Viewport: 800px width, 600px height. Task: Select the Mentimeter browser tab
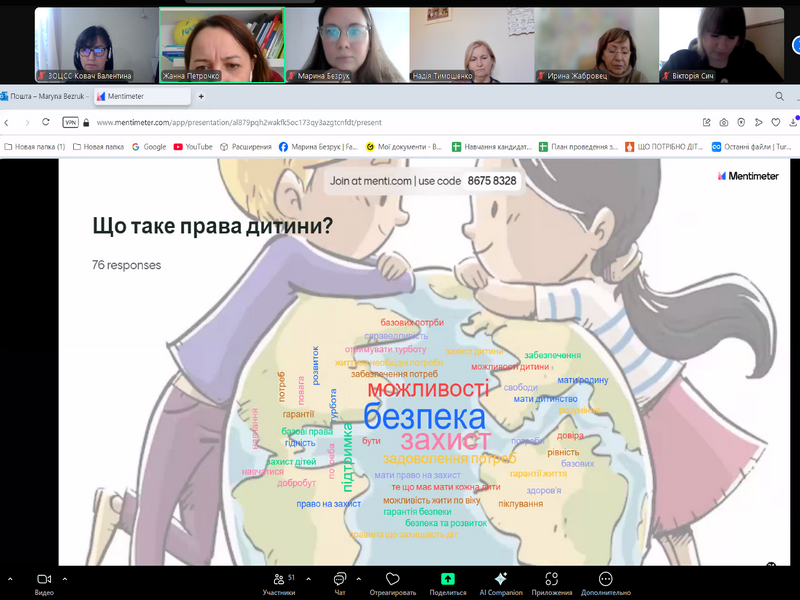pos(142,96)
